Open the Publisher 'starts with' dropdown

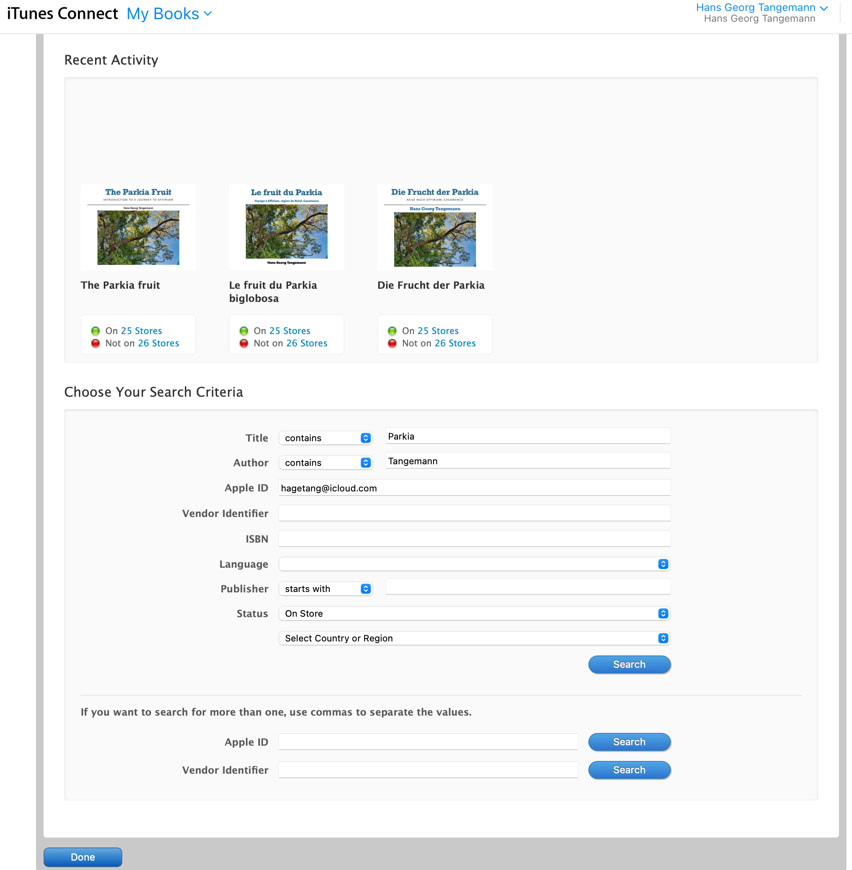325,589
